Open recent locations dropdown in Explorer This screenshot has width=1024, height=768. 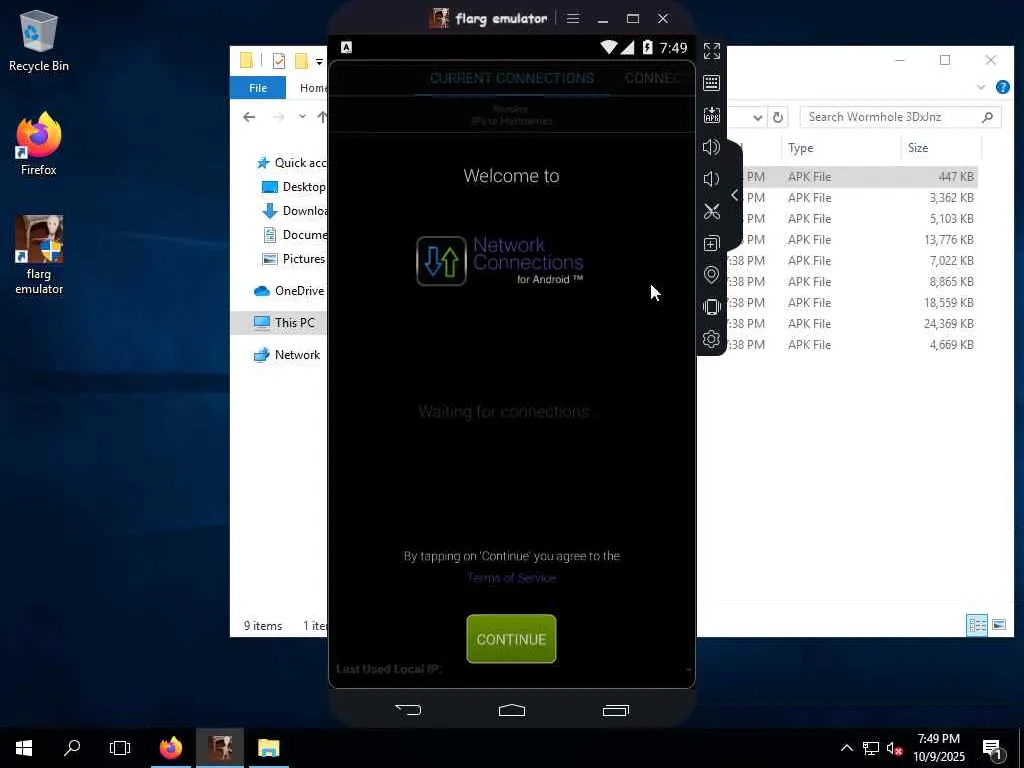tap(302, 118)
